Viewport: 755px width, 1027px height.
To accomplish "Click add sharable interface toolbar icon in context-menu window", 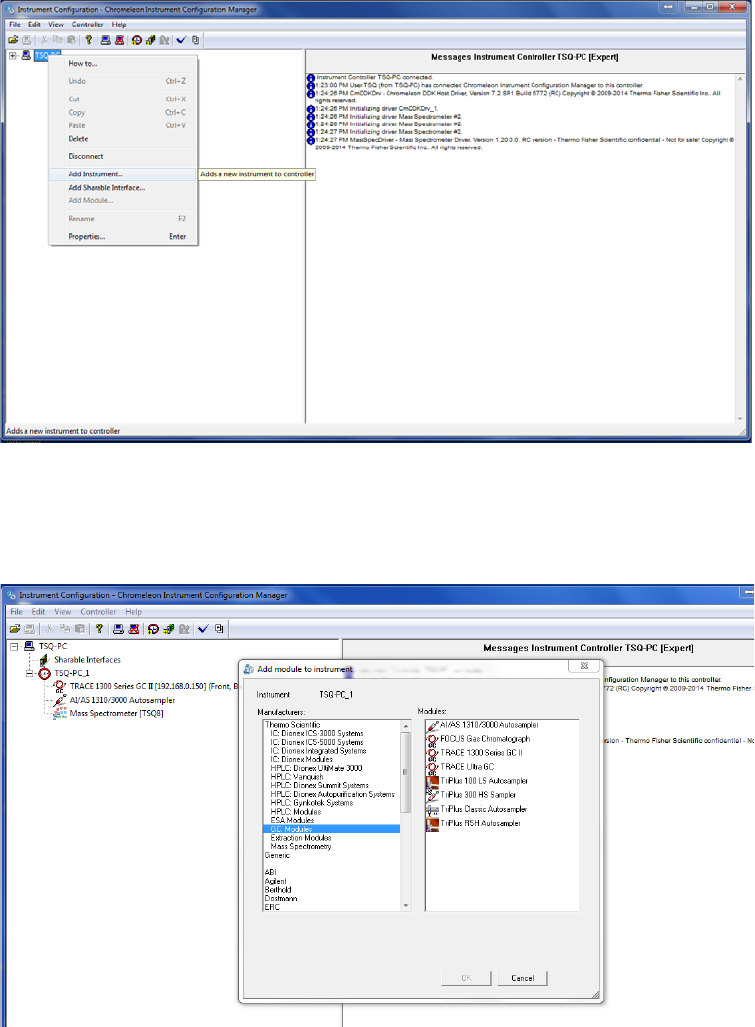I will tap(151, 40).
